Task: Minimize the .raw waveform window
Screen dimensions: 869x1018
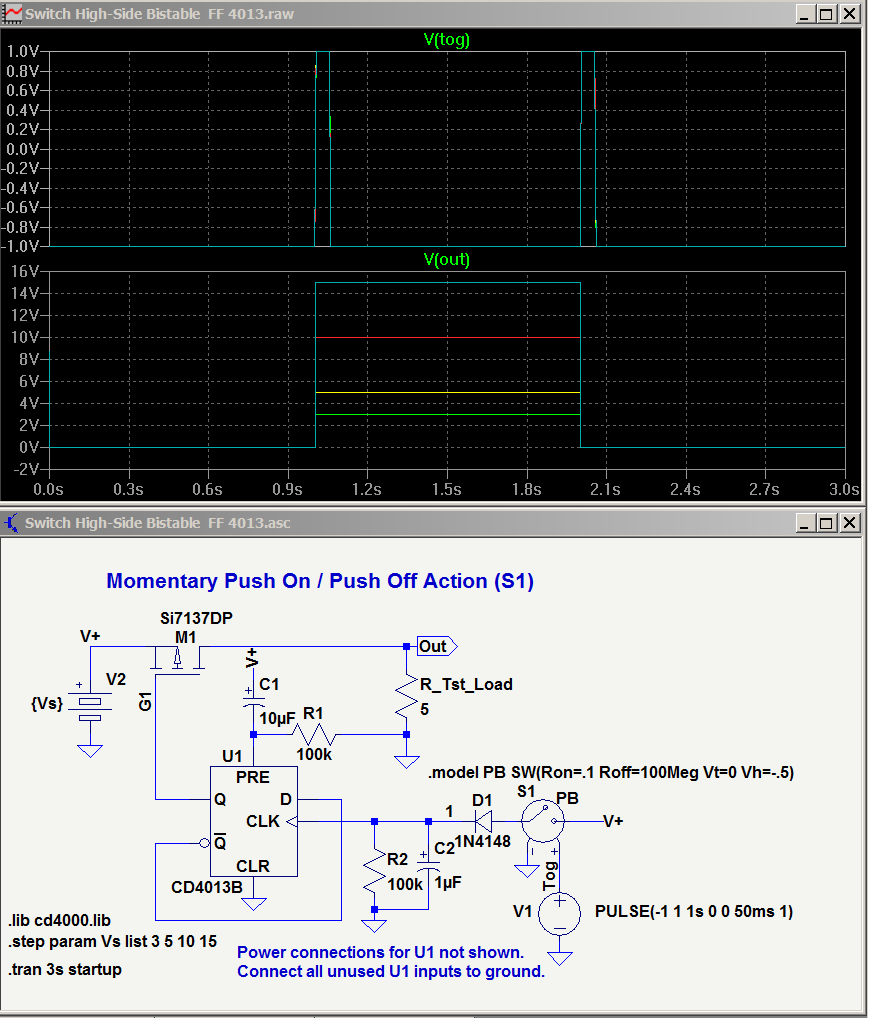Action: tap(805, 14)
